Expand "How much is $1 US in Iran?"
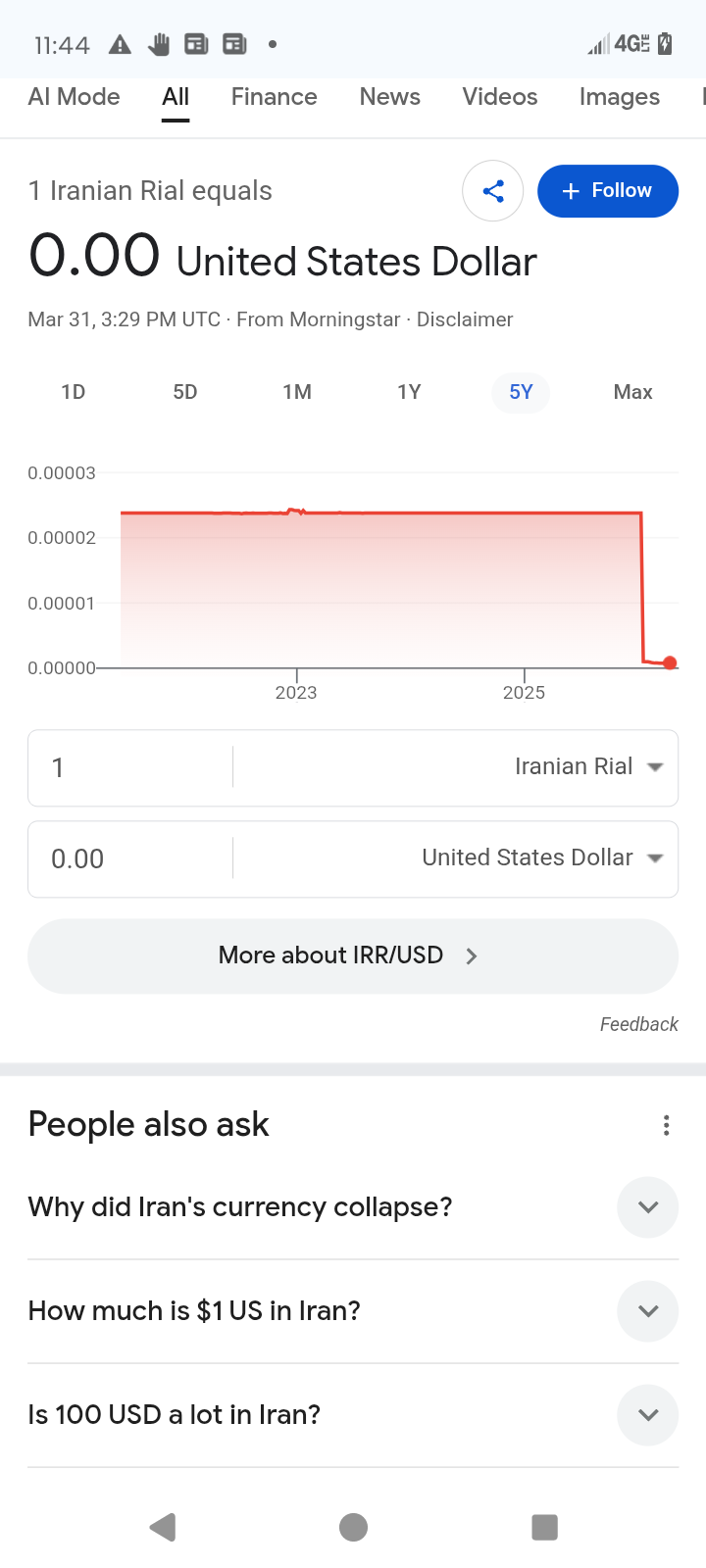 647,1311
